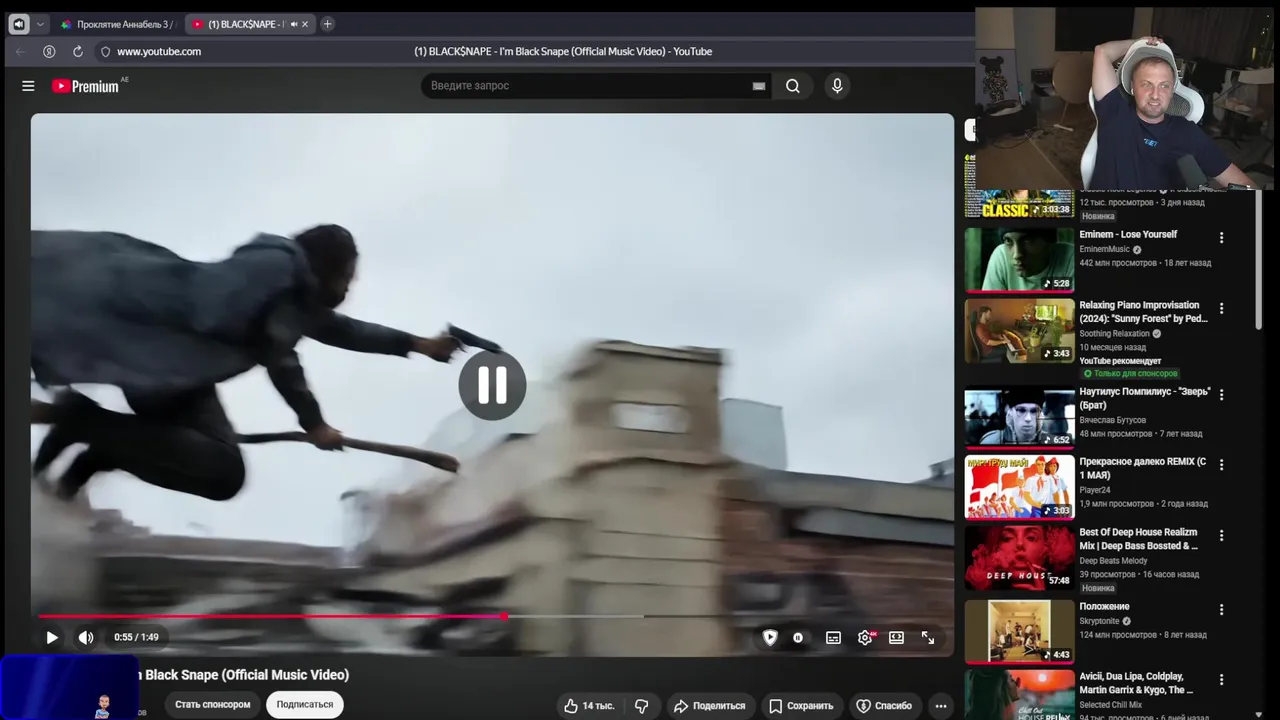Open the 'Прекрасное далеко REMIX' video title
The width and height of the screenshot is (1280, 720).
pos(1143,469)
